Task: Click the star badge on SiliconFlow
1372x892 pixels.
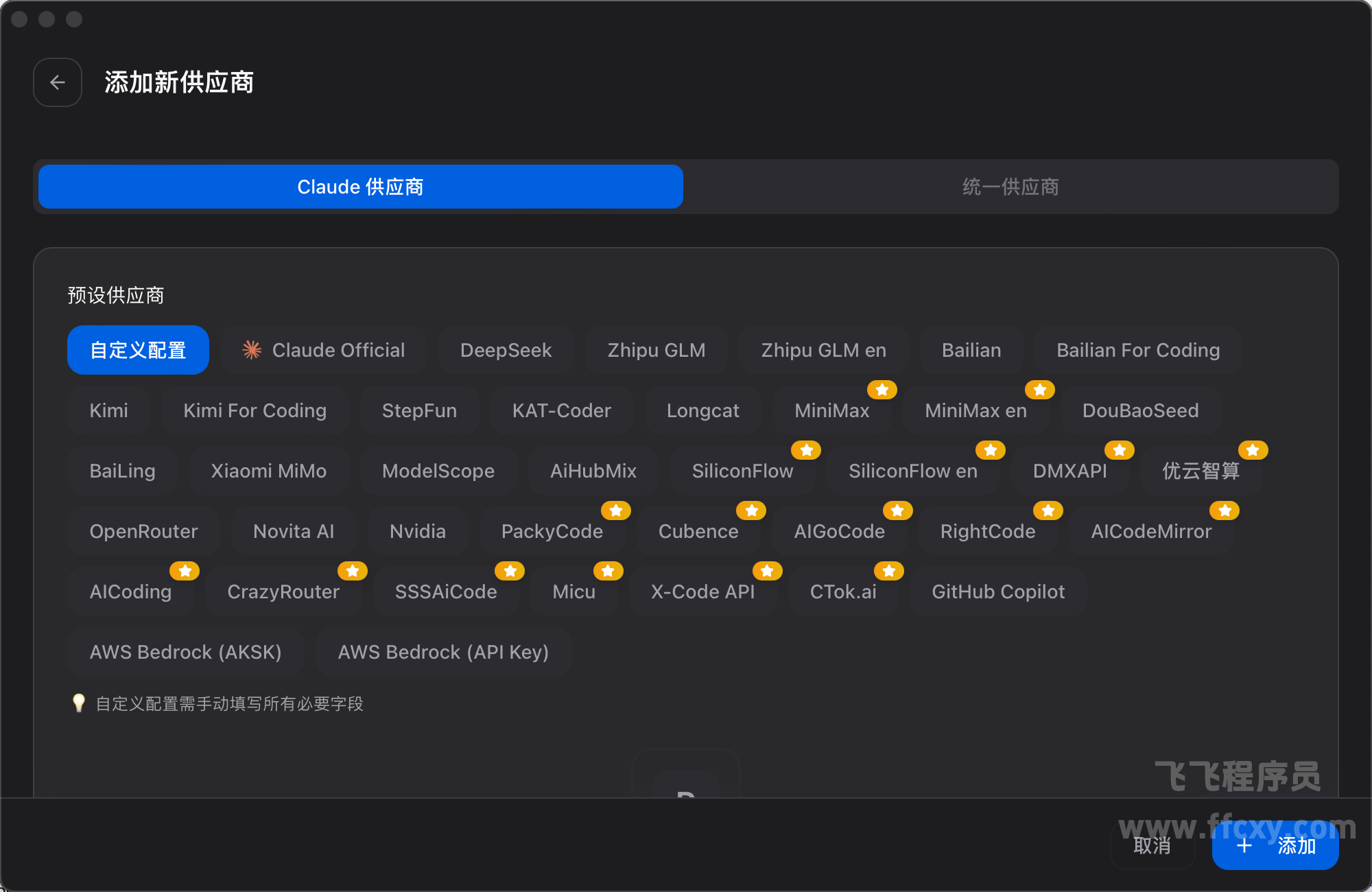Action: [806, 450]
